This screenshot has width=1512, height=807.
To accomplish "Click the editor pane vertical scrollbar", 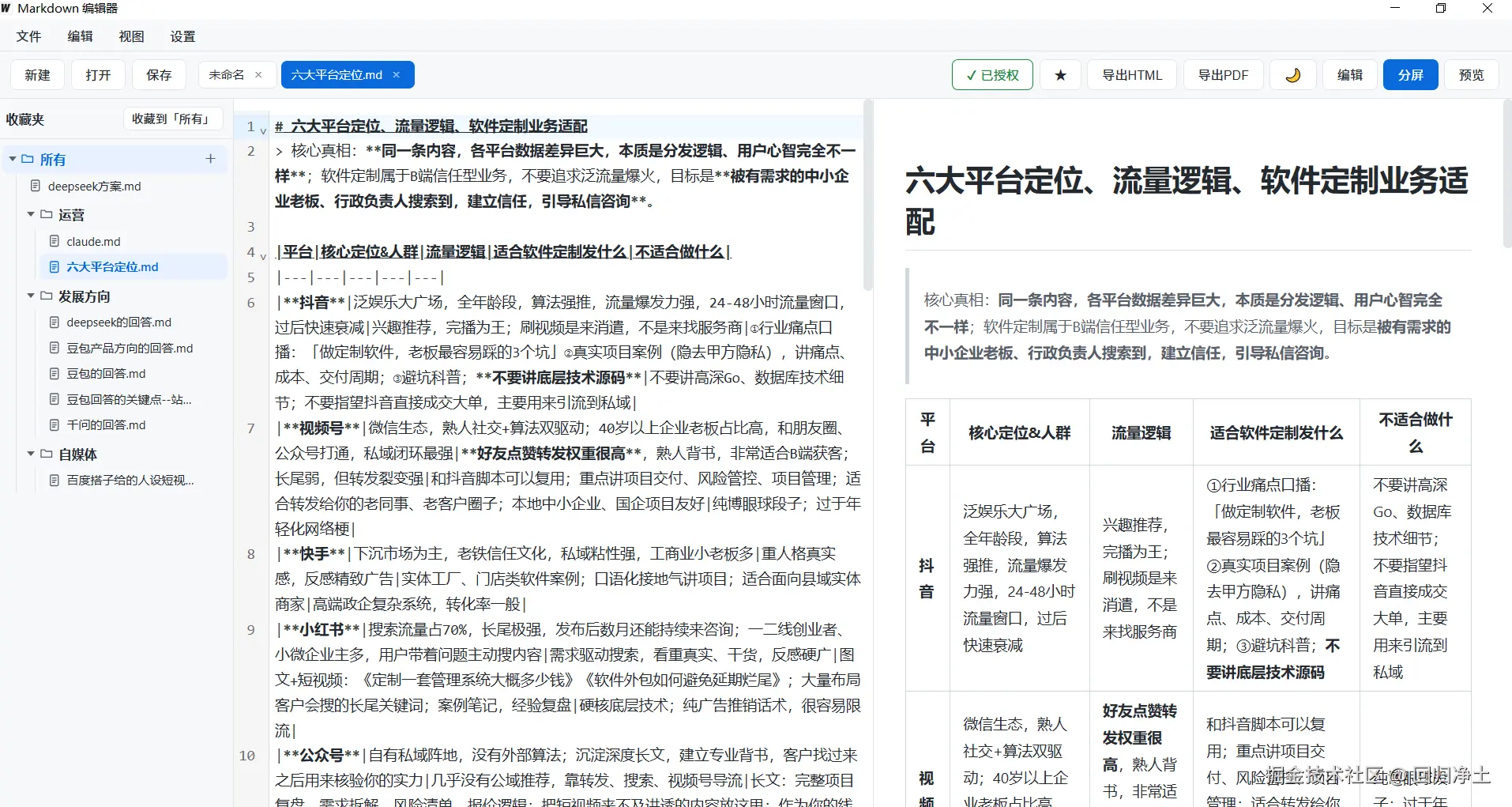I will (x=868, y=195).
